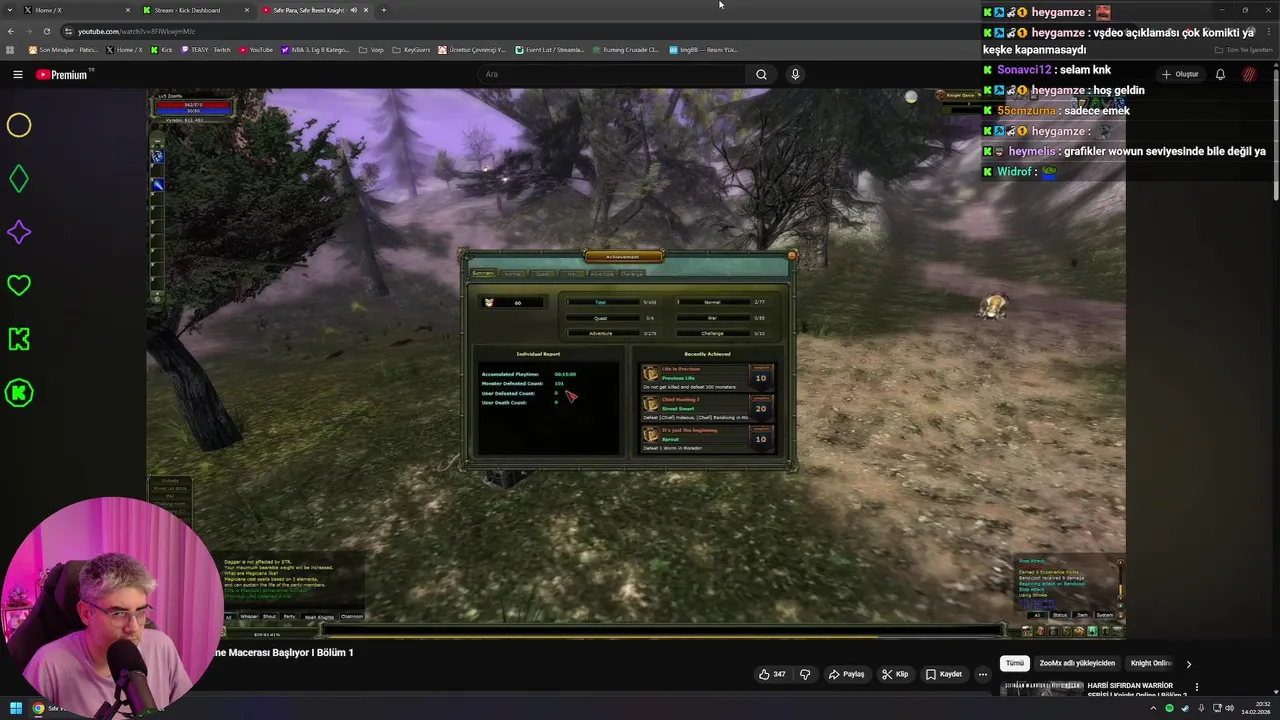Viewport: 1280px width, 720px height.
Task: Open the YouTube account avatar menu
Action: (1249, 74)
